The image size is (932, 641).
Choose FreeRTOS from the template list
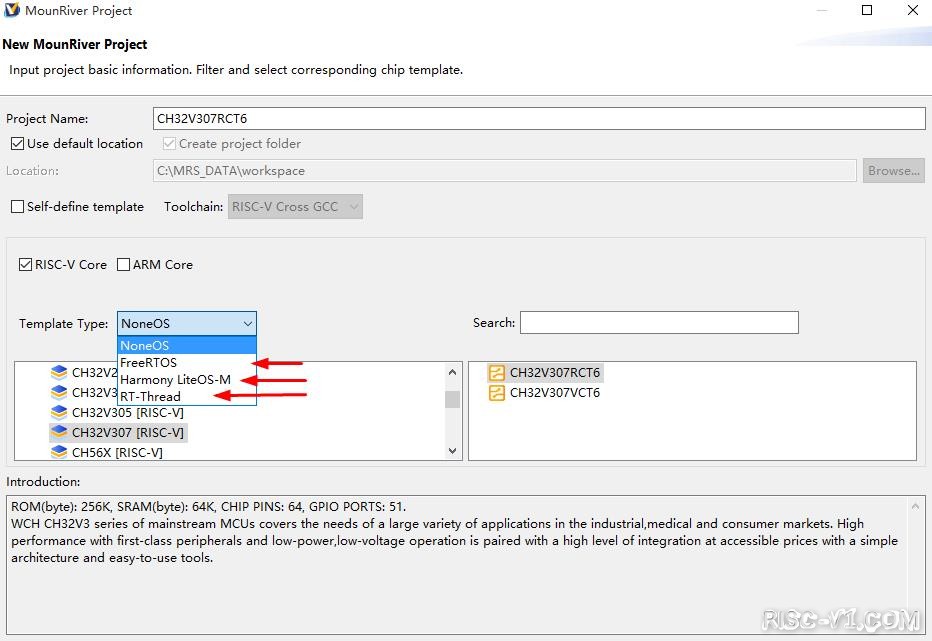148,363
